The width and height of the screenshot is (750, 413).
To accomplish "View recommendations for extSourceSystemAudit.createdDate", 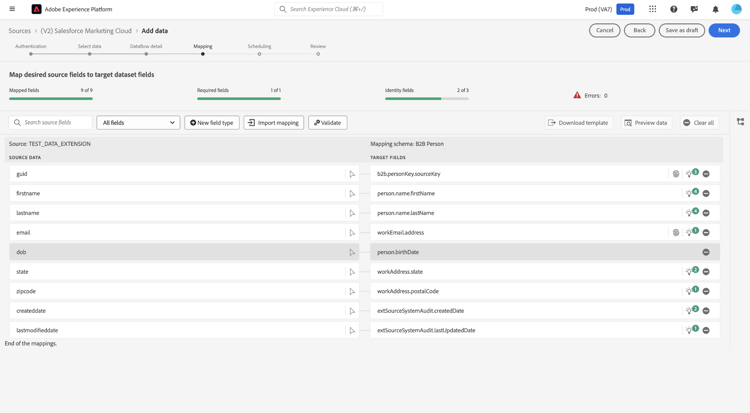I will point(692,310).
